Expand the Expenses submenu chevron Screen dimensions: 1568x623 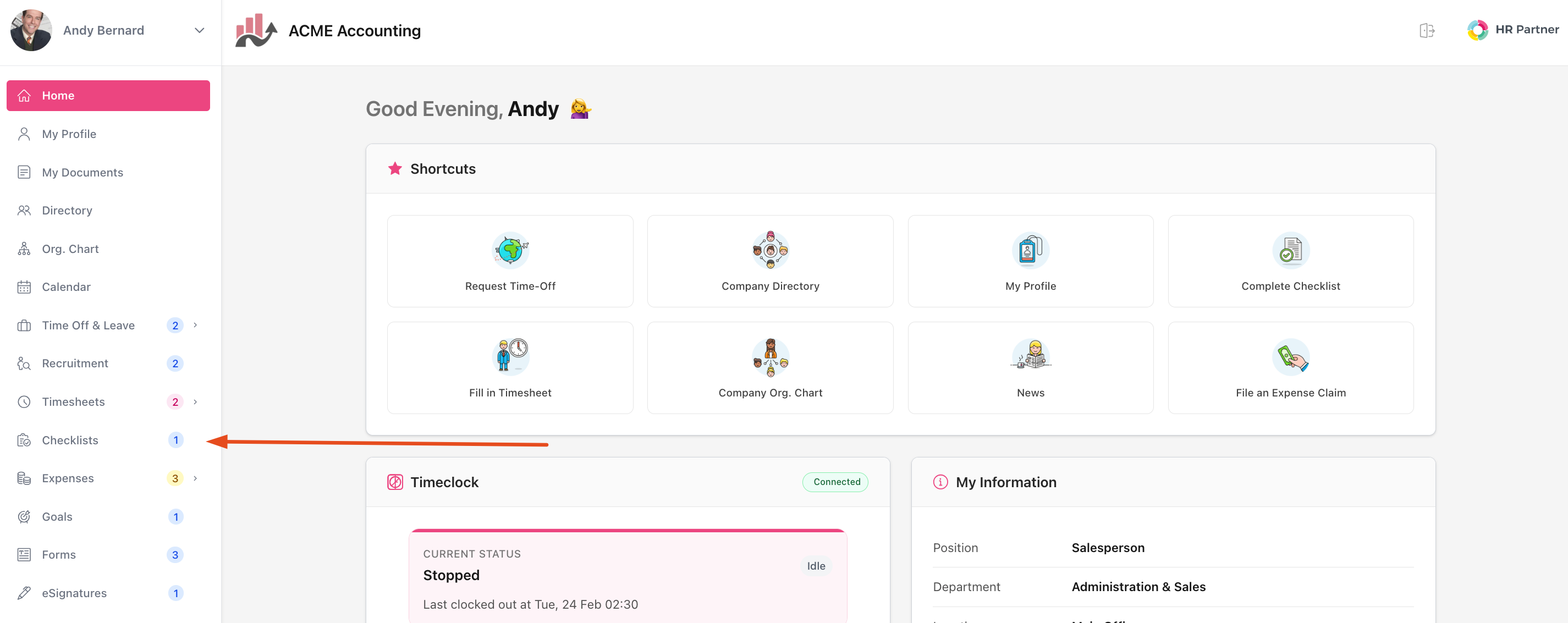pos(195,478)
